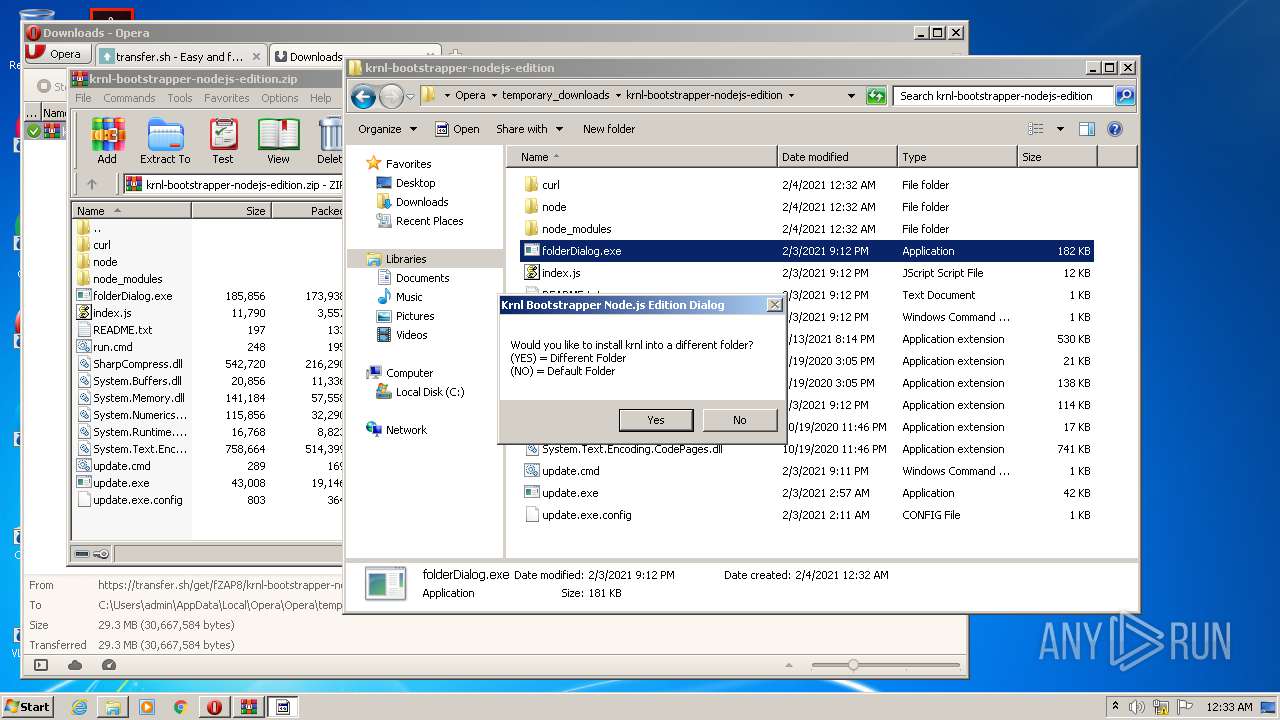This screenshot has height=720, width=1280.
Task: Expand the Opera breadcrumb dropdown arrow
Action: pos(493,96)
